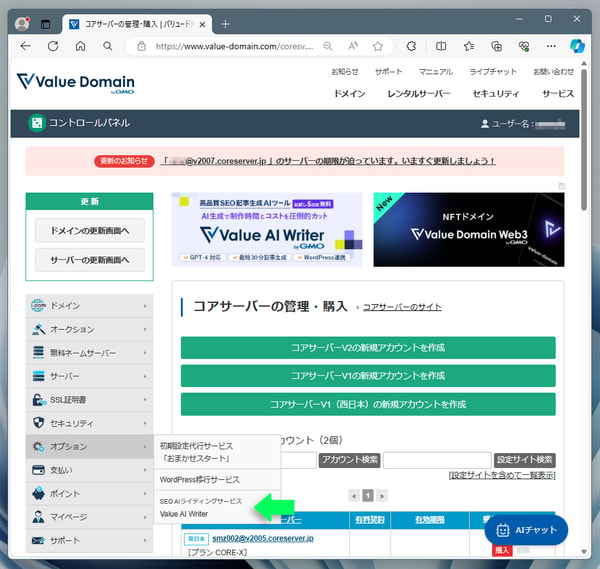This screenshot has width=600, height=569.
Task: Click the サポート header link
Action: (x=388, y=72)
